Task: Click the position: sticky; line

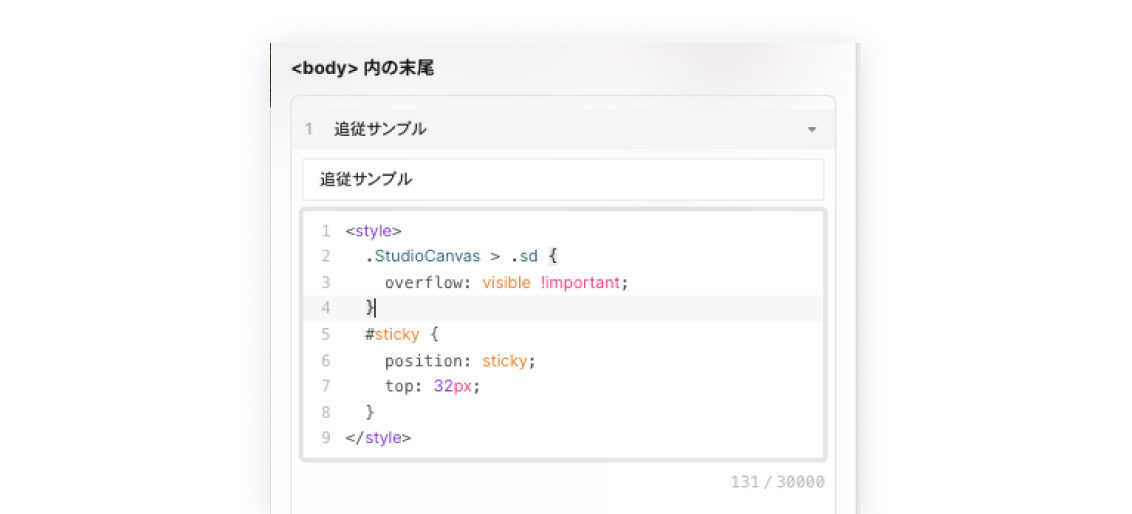Action: pyautogui.click(x=461, y=360)
